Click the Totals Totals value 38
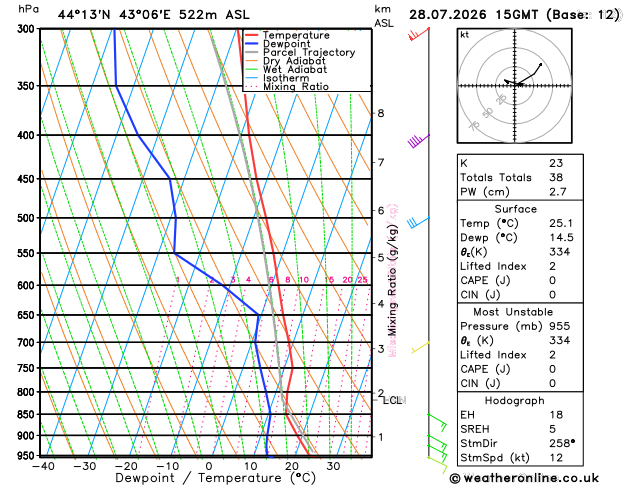This screenshot has width=629, height=486. tap(556, 177)
